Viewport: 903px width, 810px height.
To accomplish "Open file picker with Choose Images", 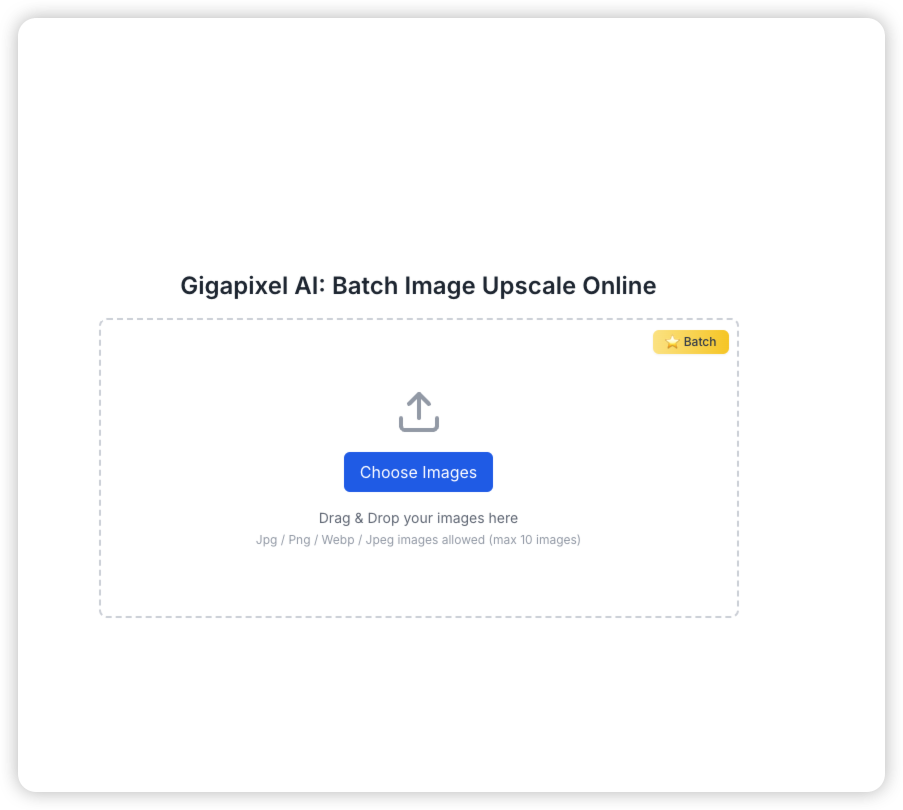I will coord(418,472).
